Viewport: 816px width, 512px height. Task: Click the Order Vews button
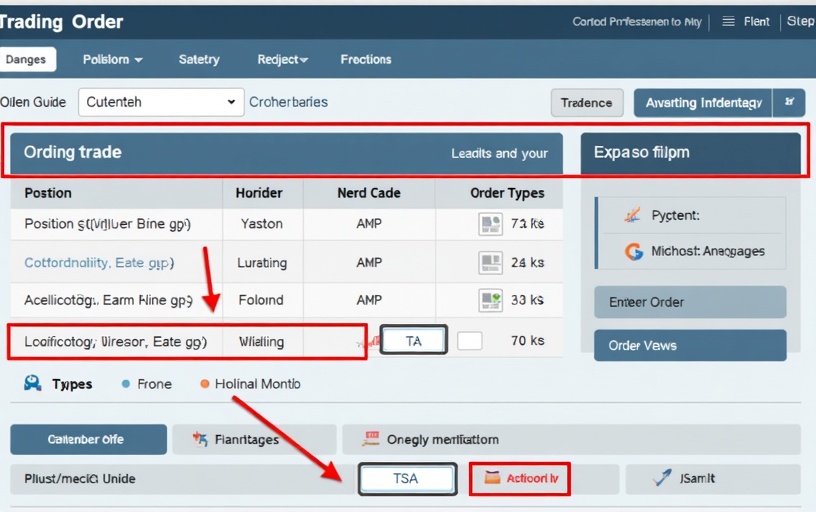tap(689, 345)
